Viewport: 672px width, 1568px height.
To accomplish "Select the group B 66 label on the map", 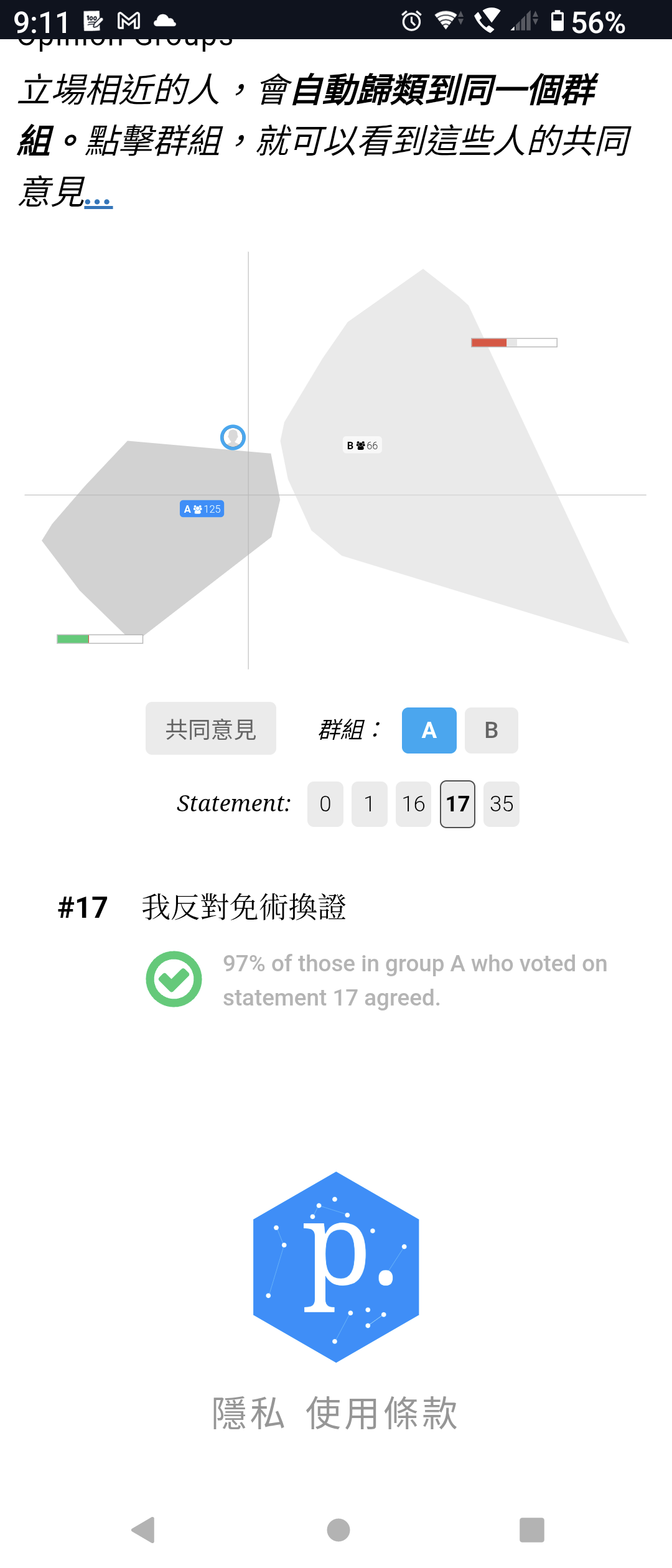I will 362,445.
